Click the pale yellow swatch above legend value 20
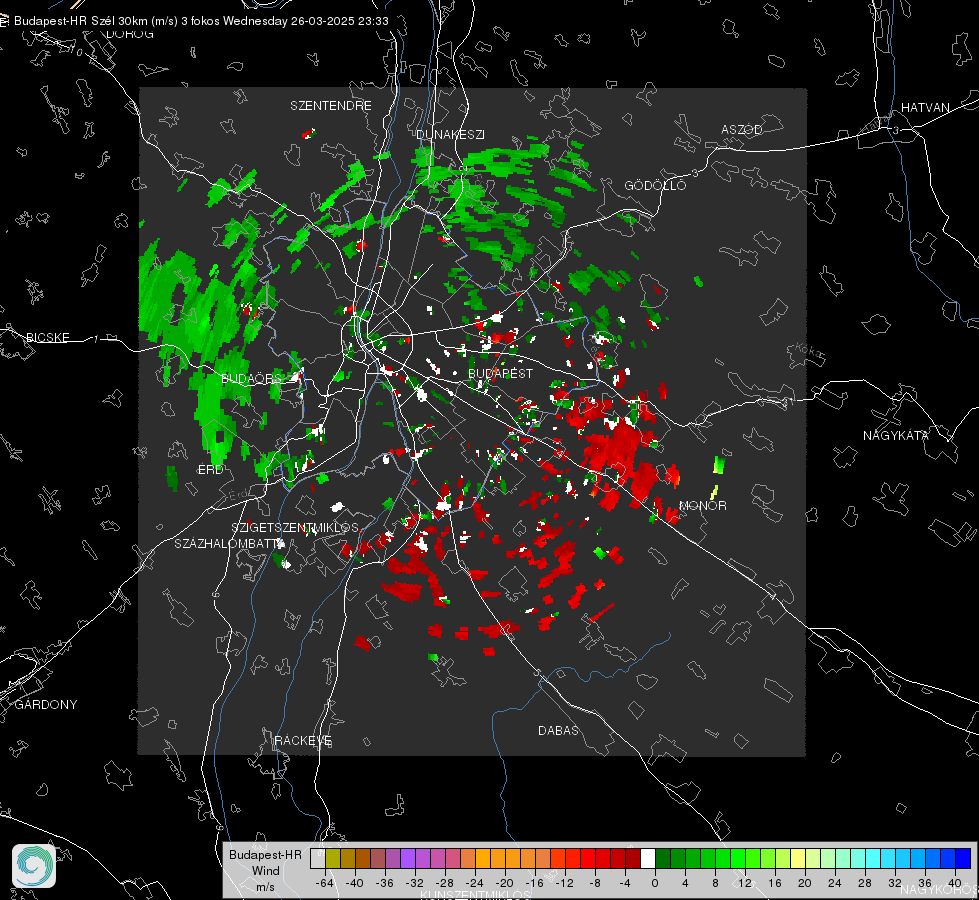Viewport: 979px width, 900px height. (x=798, y=859)
